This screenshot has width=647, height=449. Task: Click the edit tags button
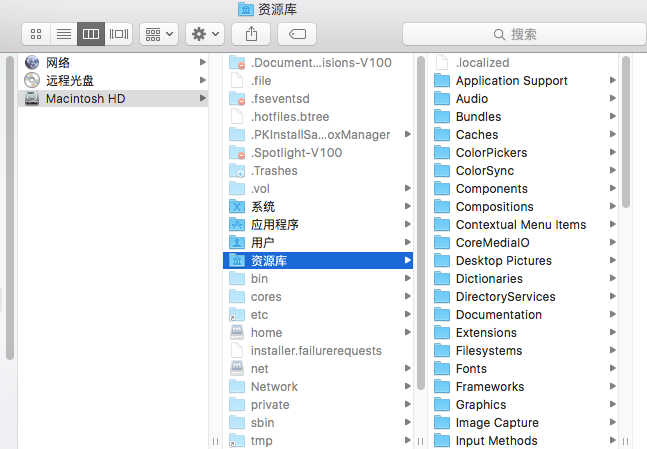pyautogui.click(x=297, y=34)
